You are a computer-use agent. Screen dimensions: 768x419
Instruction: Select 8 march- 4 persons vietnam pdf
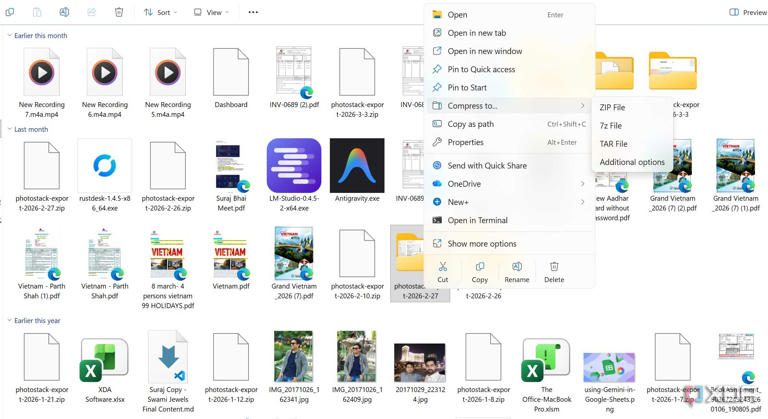168,269
